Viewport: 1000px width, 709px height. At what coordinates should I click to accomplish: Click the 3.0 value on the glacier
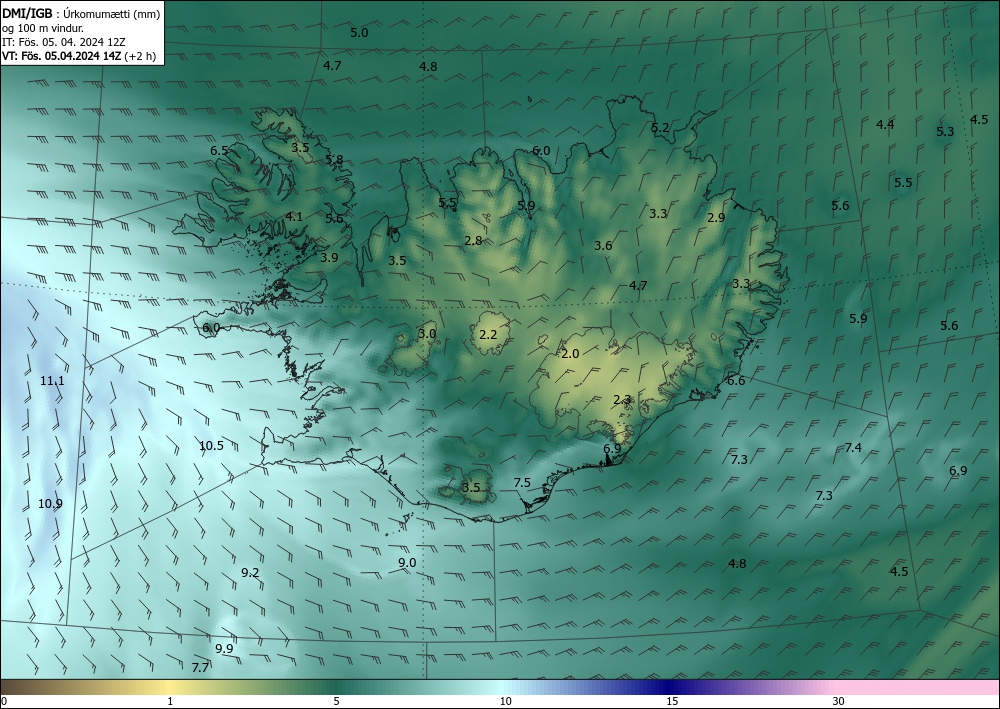pyautogui.click(x=427, y=333)
